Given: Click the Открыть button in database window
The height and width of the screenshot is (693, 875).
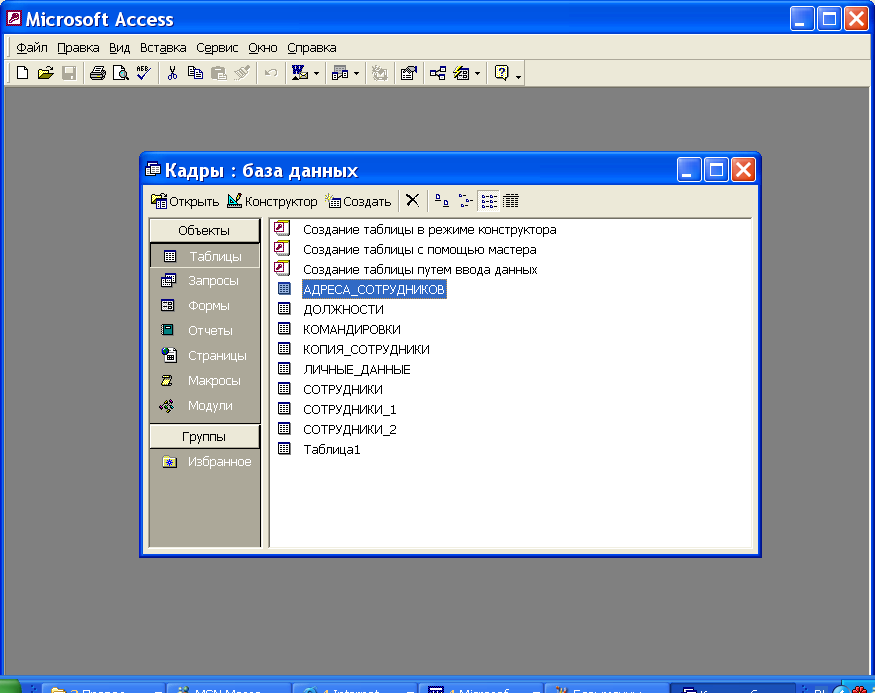Looking at the screenshot, I should [185, 201].
